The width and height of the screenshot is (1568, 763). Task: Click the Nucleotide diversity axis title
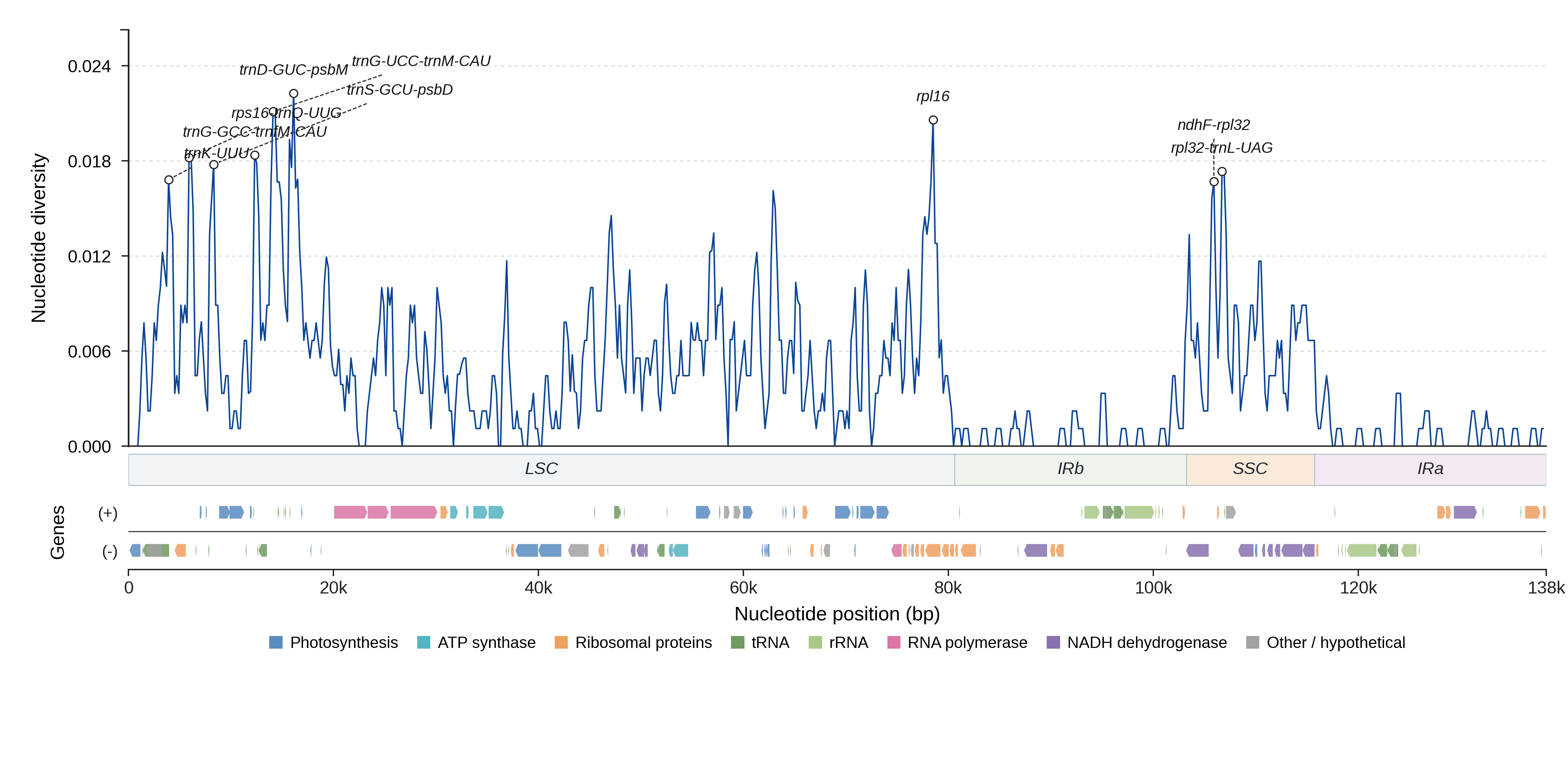(39, 238)
